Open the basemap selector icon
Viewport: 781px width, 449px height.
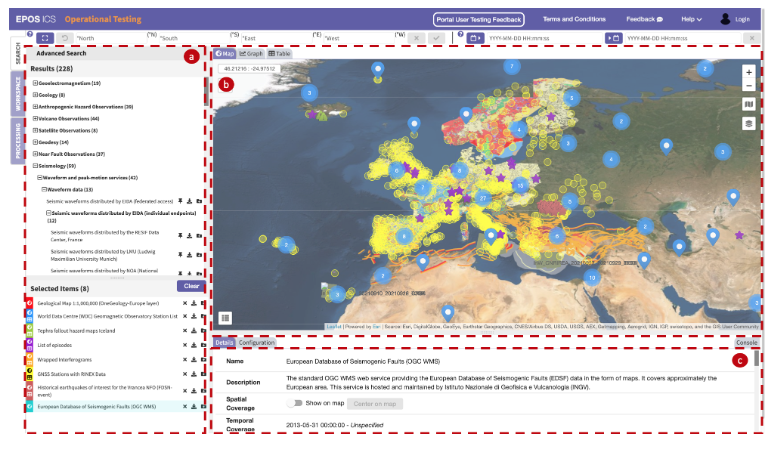click(748, 104)
